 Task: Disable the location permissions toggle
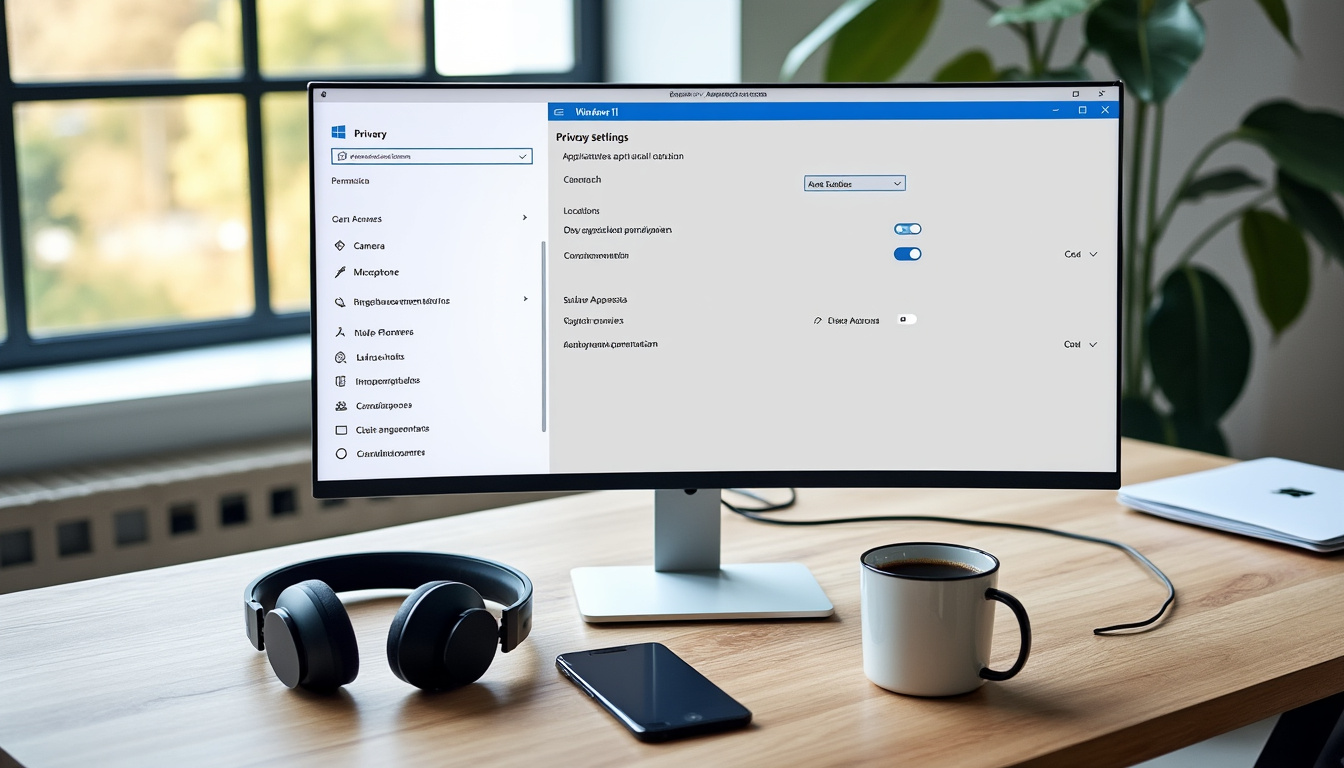(x=907, y=228)
